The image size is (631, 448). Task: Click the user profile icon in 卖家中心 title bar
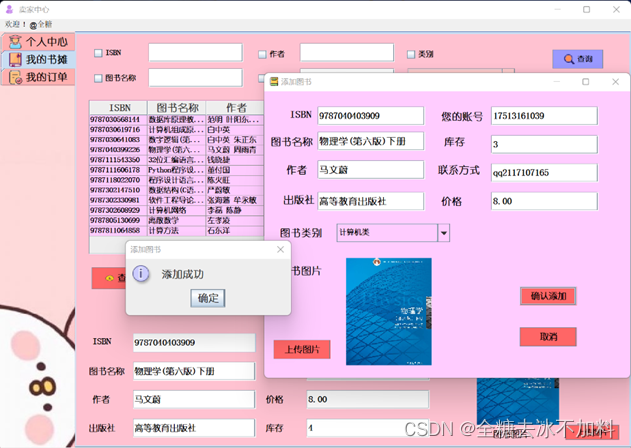point(9,9)
